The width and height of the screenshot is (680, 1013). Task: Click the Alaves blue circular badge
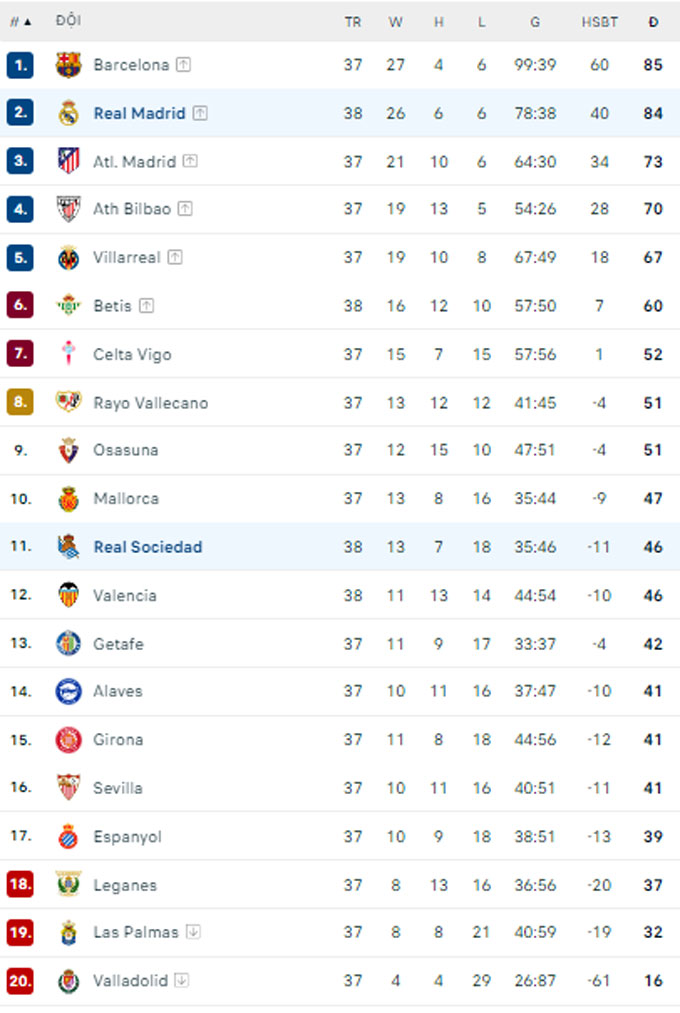pos(68,691)
